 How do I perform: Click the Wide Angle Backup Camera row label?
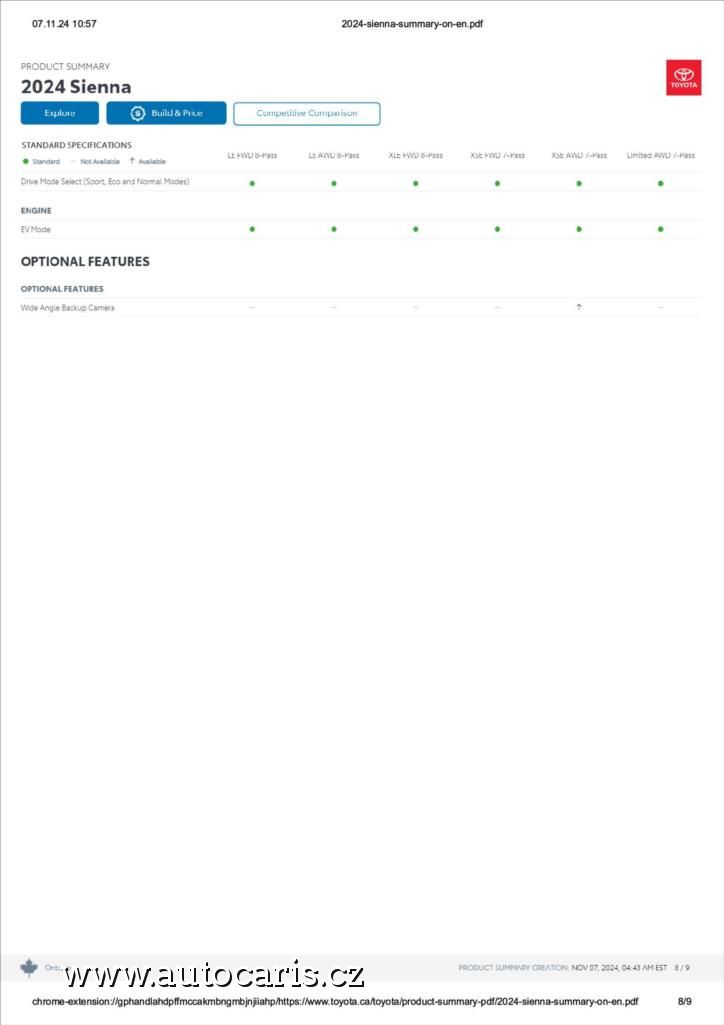(x=67, y=308)
